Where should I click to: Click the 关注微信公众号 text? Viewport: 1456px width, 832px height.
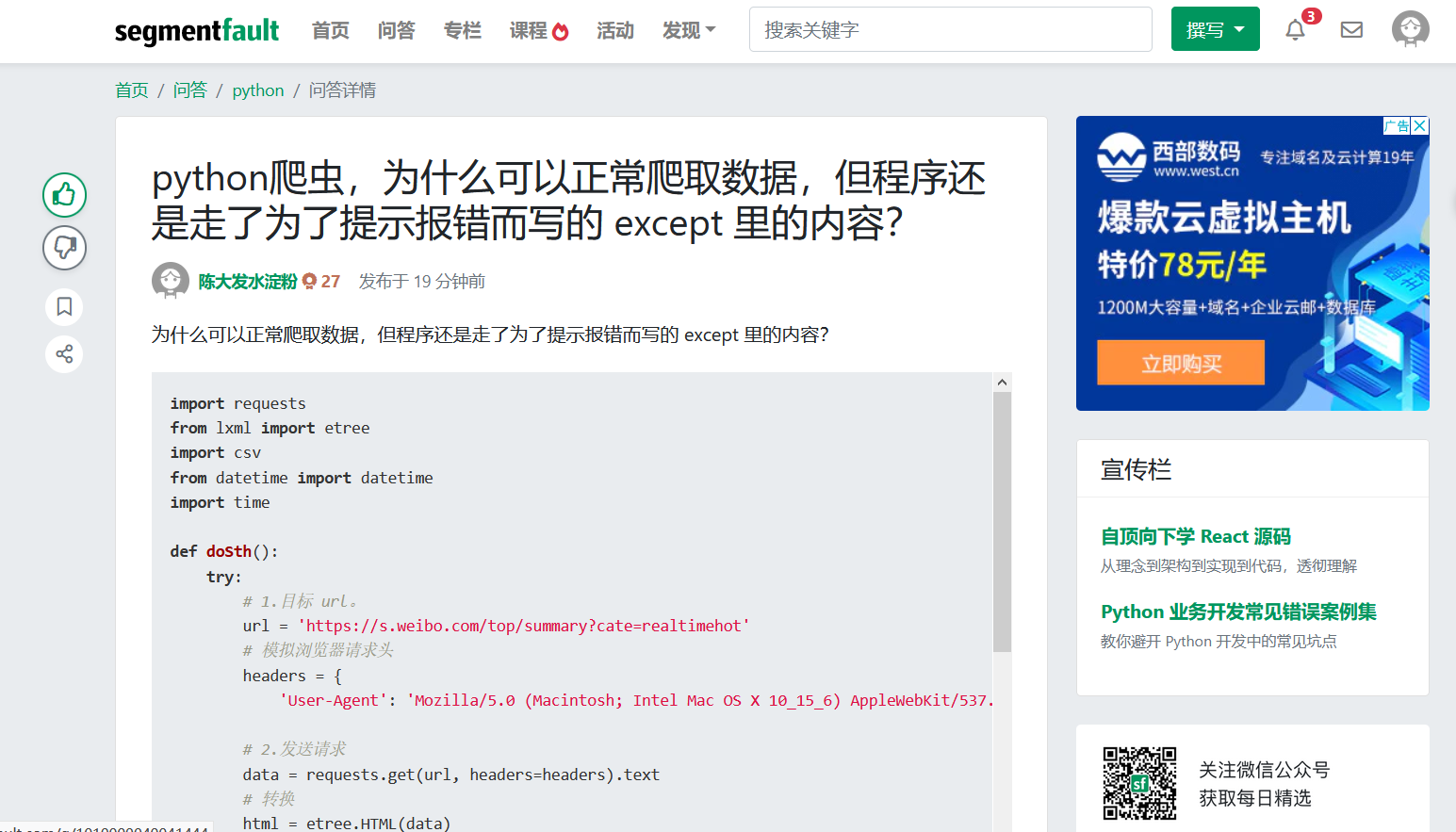point(1265,770)
